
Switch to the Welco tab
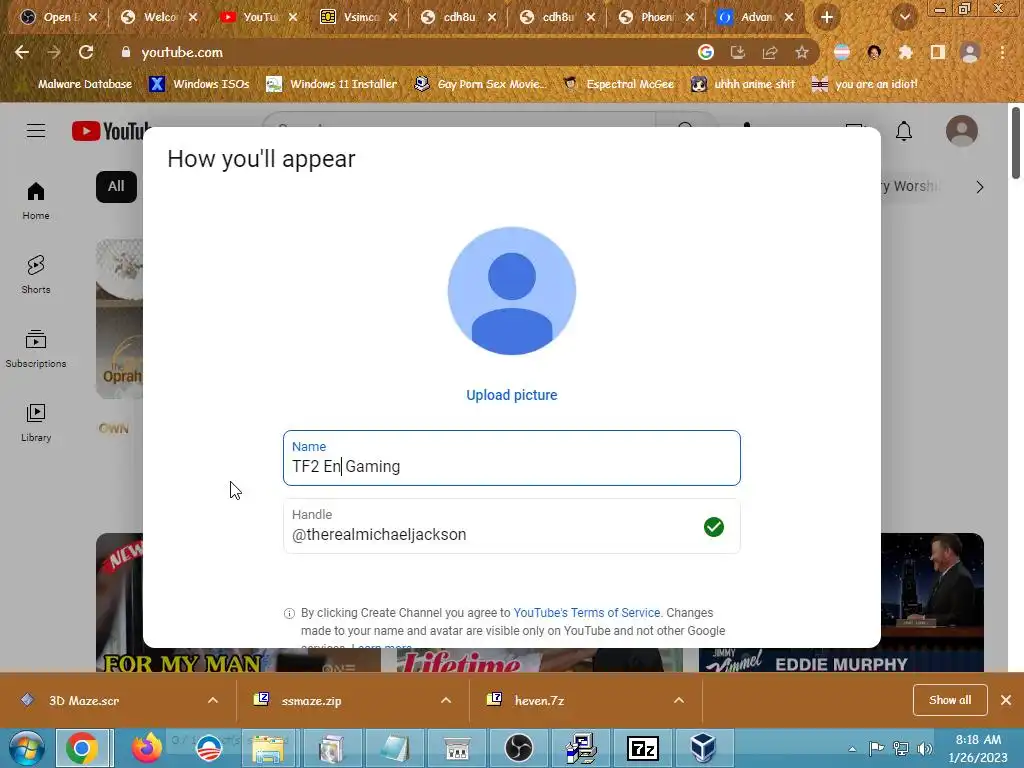tap(159, 17)
